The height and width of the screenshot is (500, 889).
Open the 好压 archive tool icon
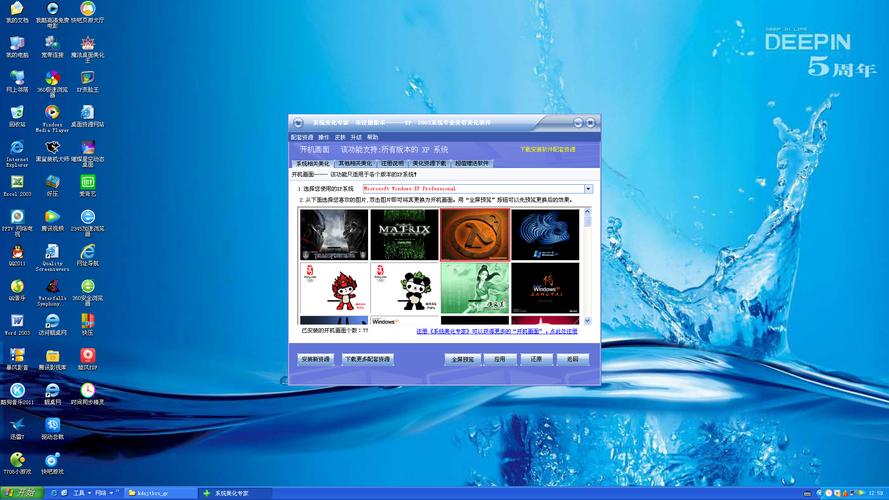pyautogui.click(x=52, y=186)
